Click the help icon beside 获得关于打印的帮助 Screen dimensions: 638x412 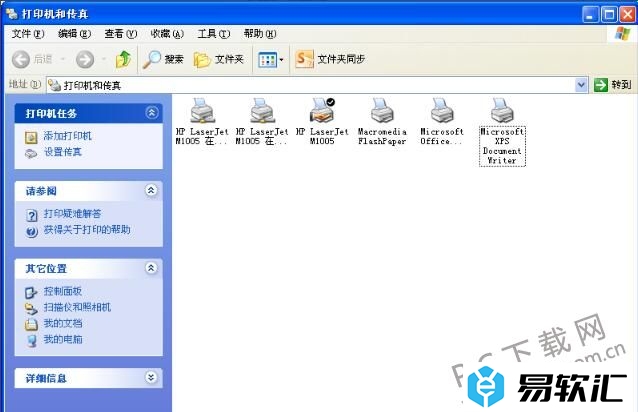point(31,231)
